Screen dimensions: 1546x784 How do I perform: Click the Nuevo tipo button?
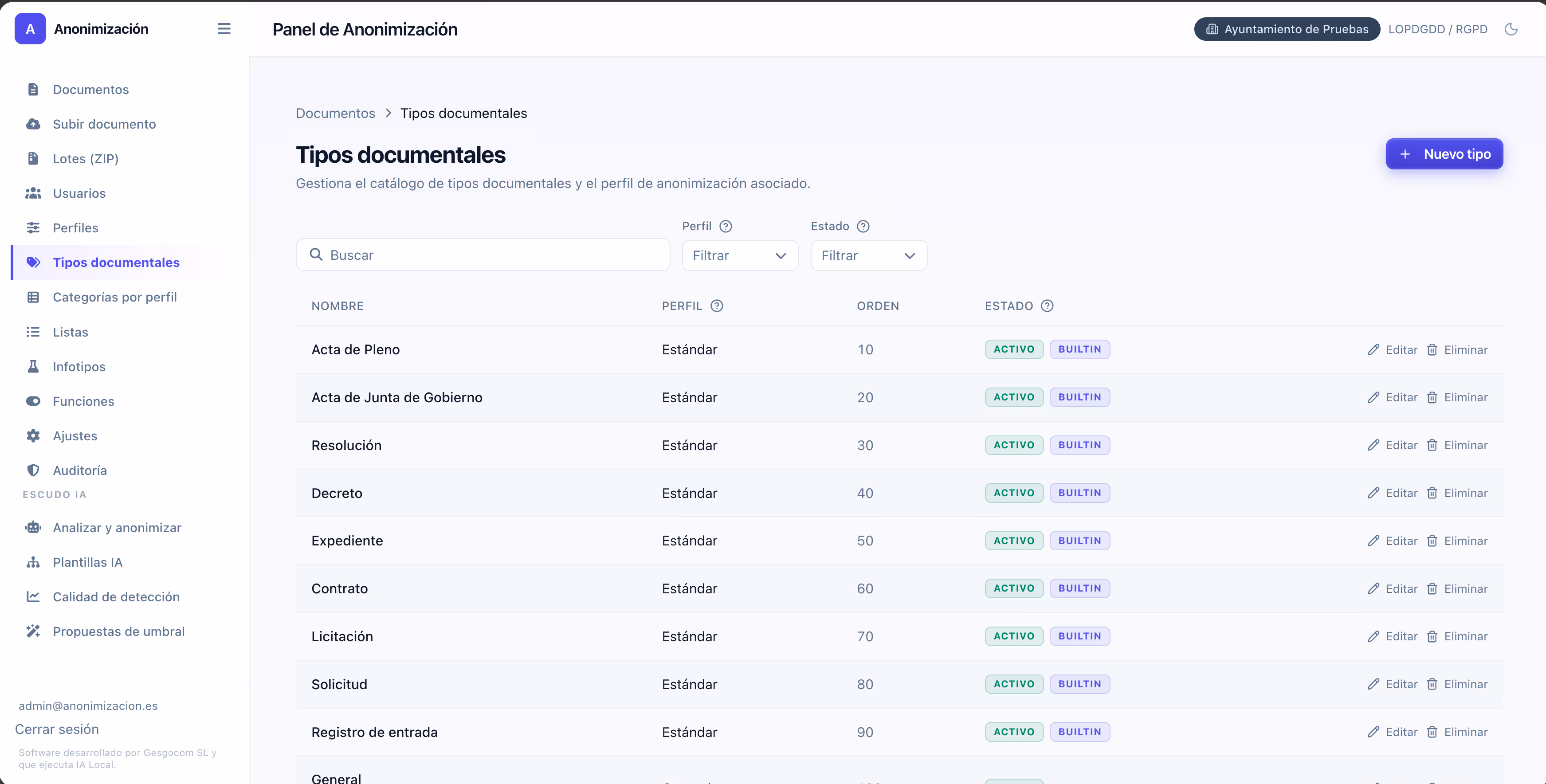[x=1444, y=154]
